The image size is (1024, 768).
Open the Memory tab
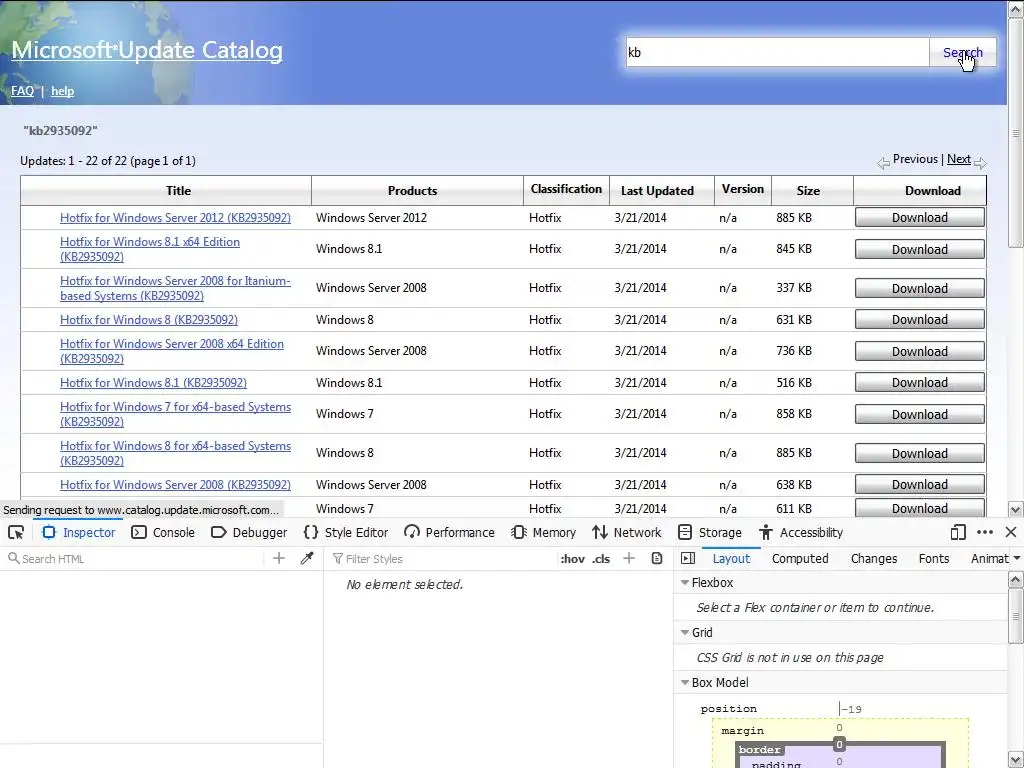(x=544, y=532)
